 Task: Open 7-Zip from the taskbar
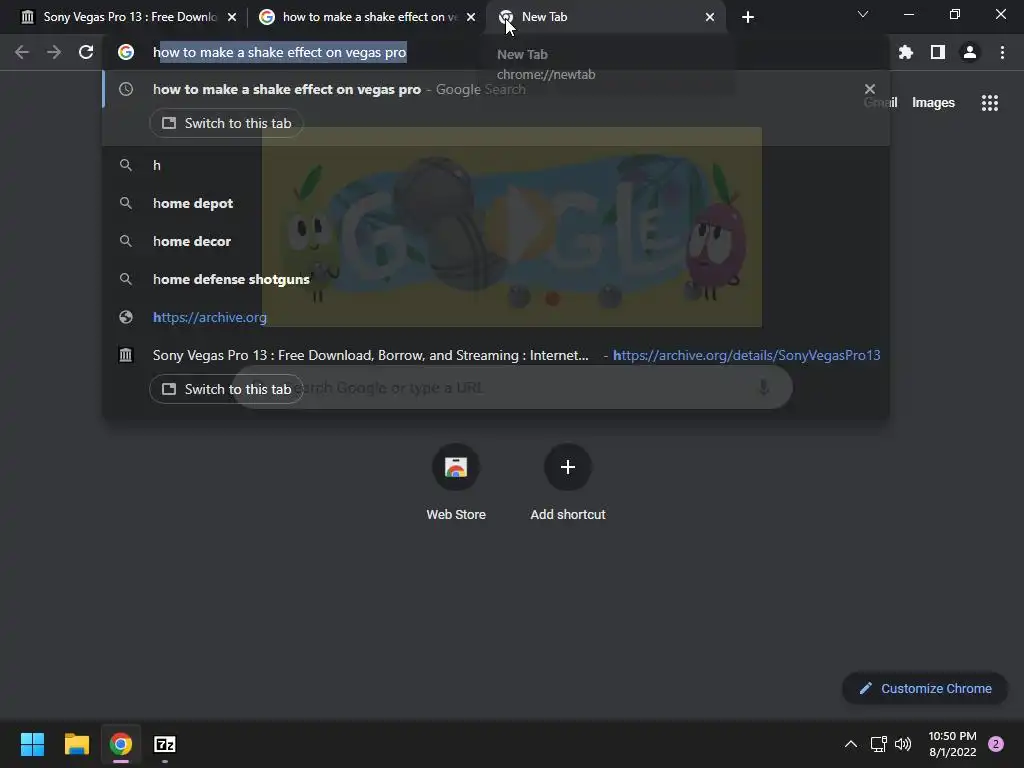pos(165,744)
